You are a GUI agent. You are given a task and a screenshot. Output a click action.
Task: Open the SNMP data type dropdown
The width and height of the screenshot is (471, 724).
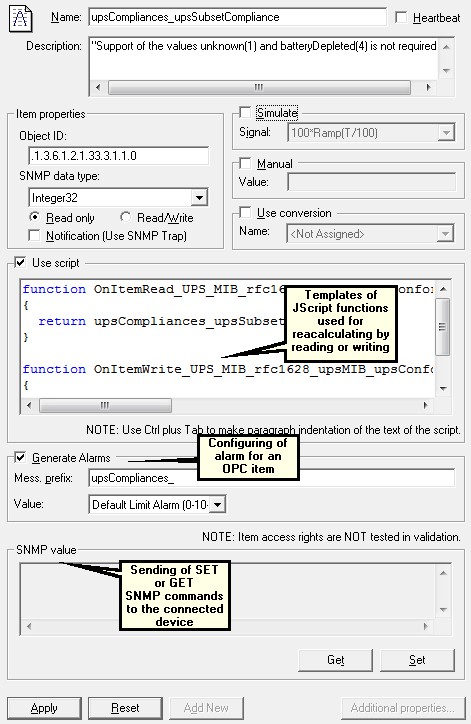pyautogui.click(x=199, y=198)
